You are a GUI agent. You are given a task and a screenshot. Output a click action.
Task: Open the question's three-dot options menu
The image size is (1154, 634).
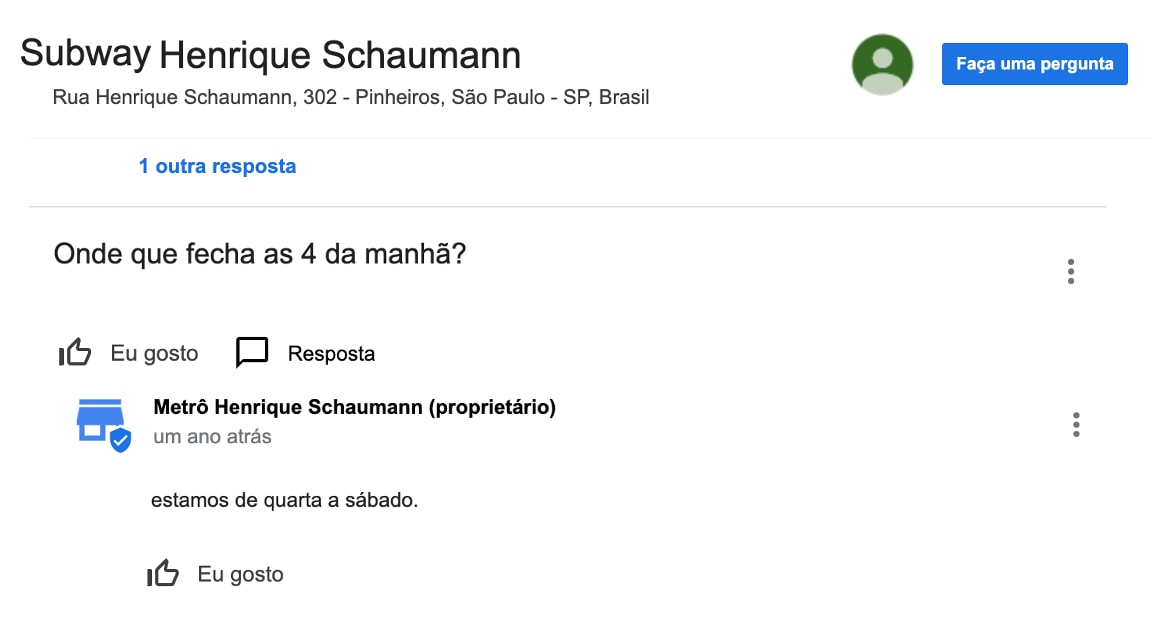[x=1071, y=271]
